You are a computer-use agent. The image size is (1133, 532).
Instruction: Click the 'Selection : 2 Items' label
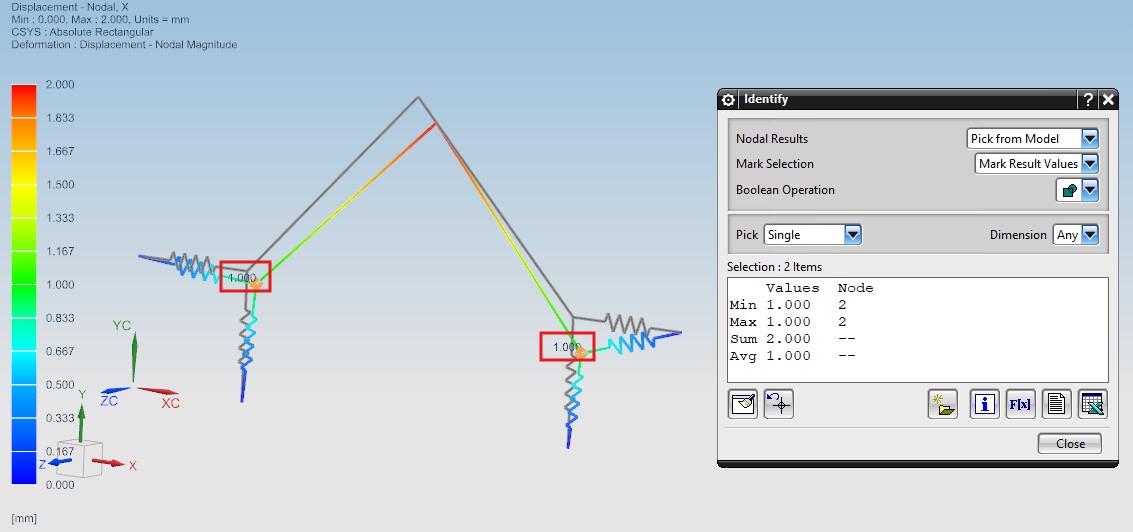coord(775,267)
